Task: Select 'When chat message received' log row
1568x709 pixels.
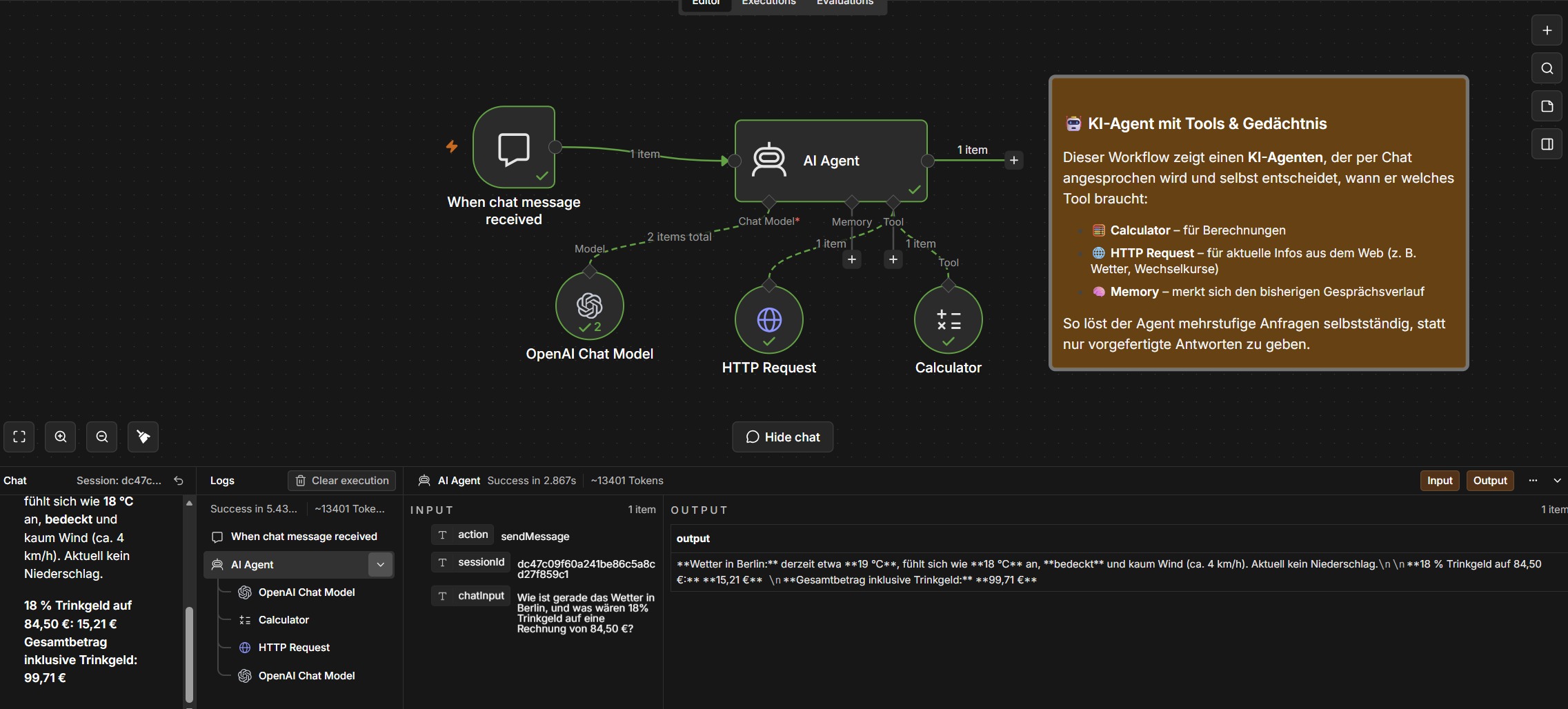Action: click(x=299, y=537)
